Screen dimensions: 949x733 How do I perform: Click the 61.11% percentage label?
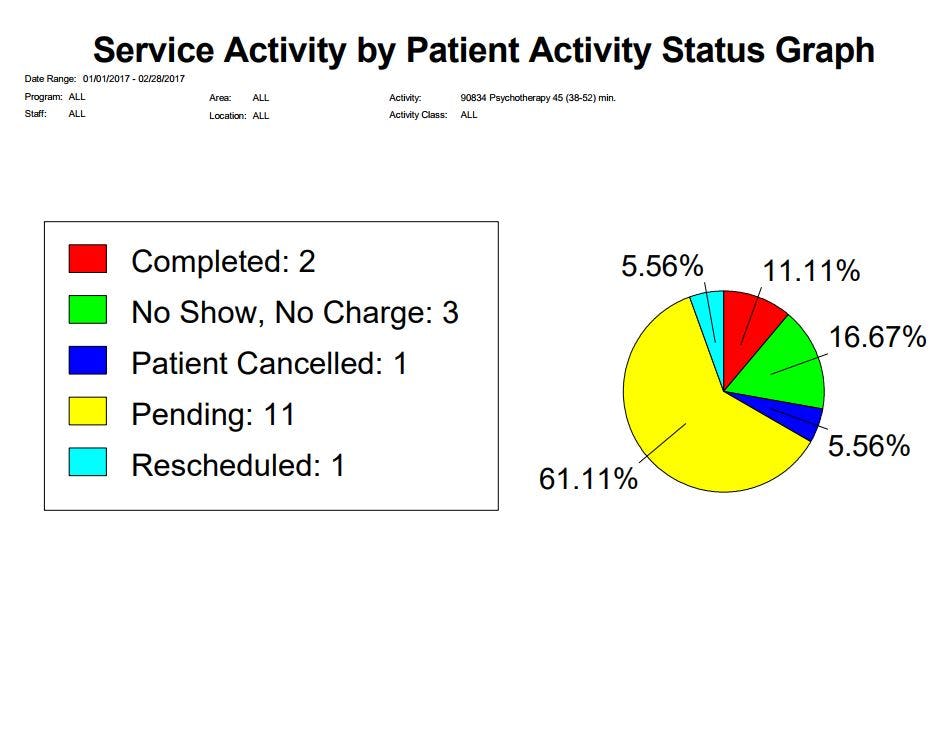588,479
